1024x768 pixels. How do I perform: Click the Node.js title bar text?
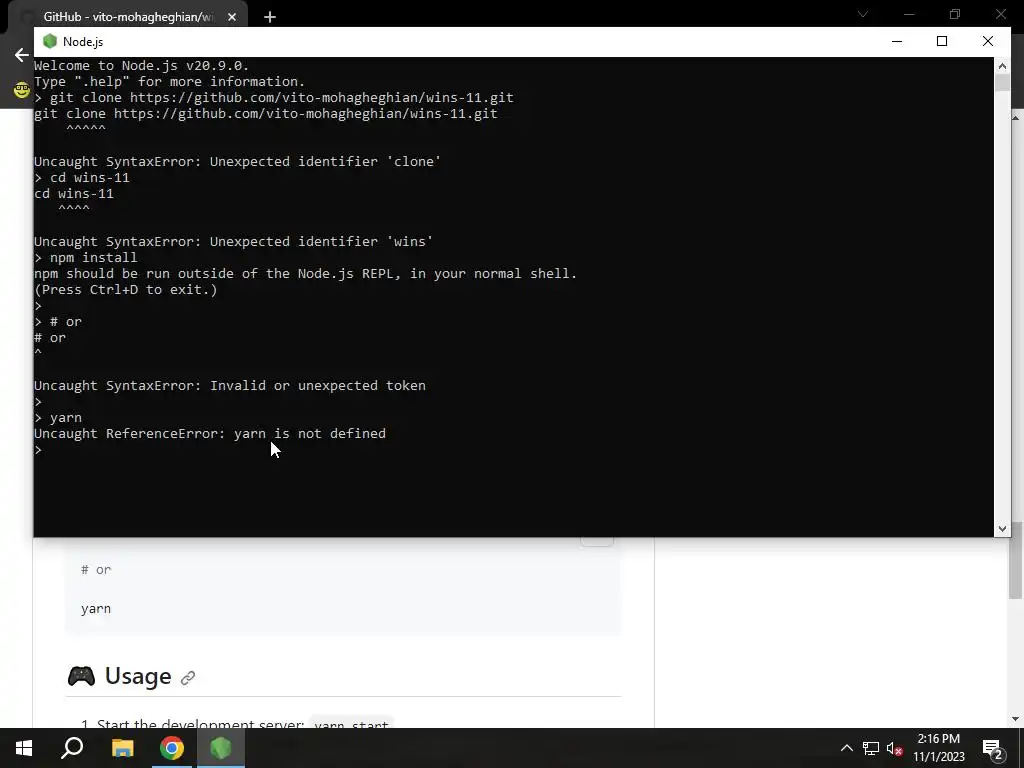point(83,41)
